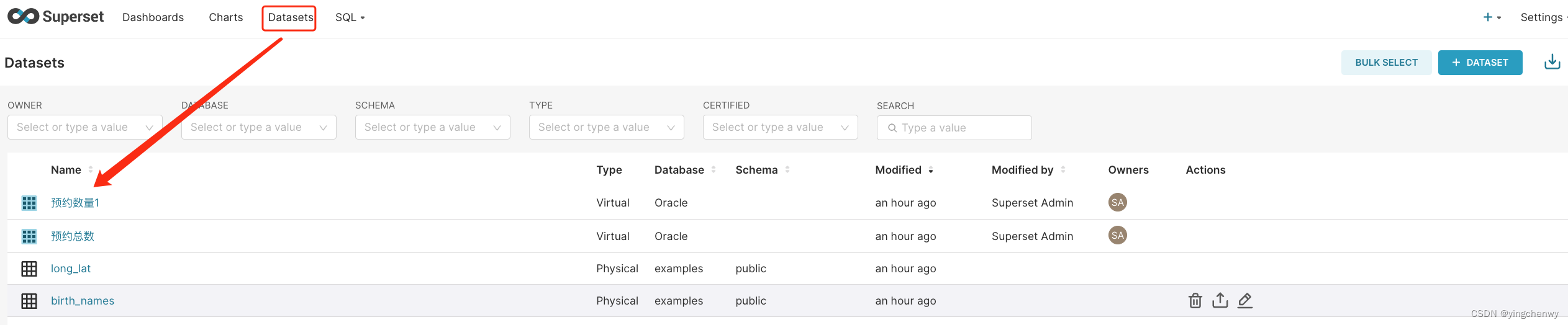Open the Owner filter dropdown

(x=84, y=127)
